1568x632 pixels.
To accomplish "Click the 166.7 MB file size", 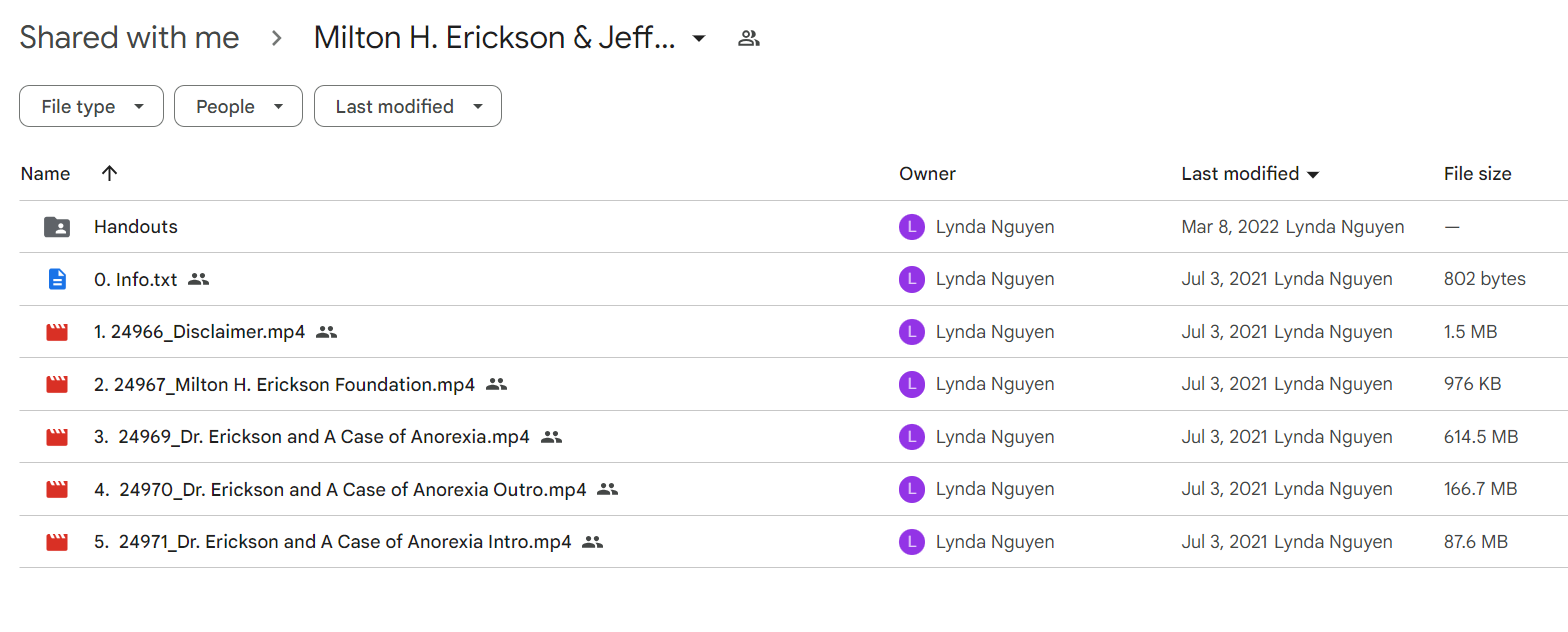I will [1480, 489].
